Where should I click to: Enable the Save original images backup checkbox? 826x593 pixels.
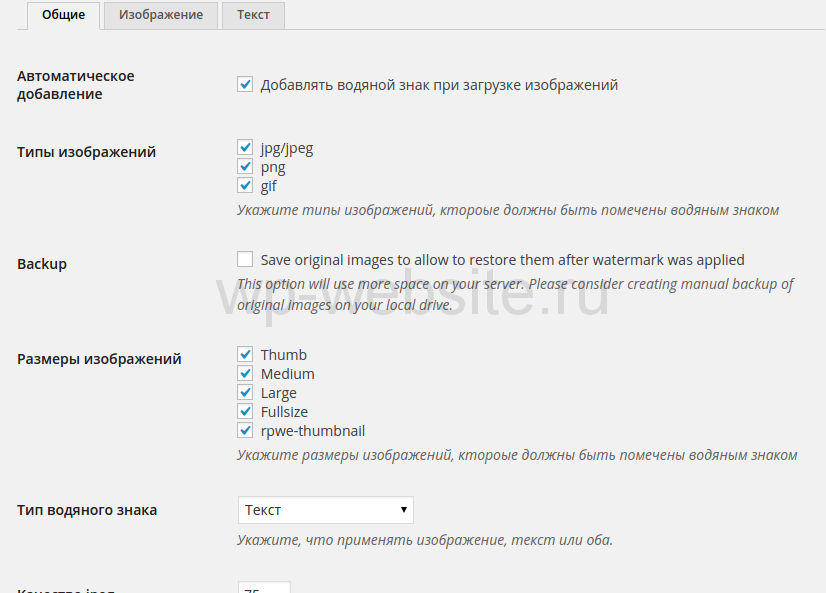[245, 259]
